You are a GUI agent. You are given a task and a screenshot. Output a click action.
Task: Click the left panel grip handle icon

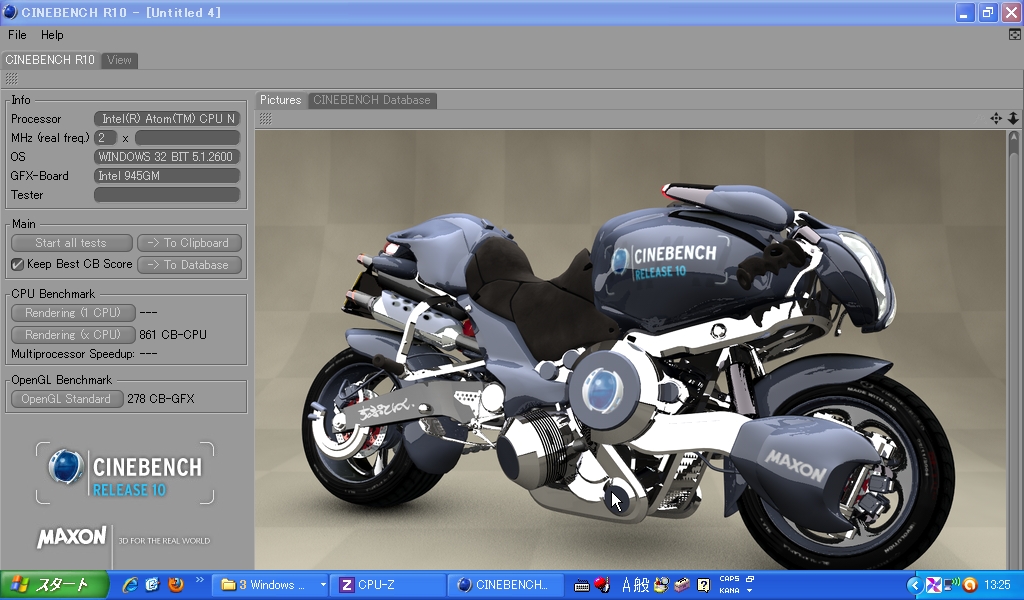click(x=11, y=79)
